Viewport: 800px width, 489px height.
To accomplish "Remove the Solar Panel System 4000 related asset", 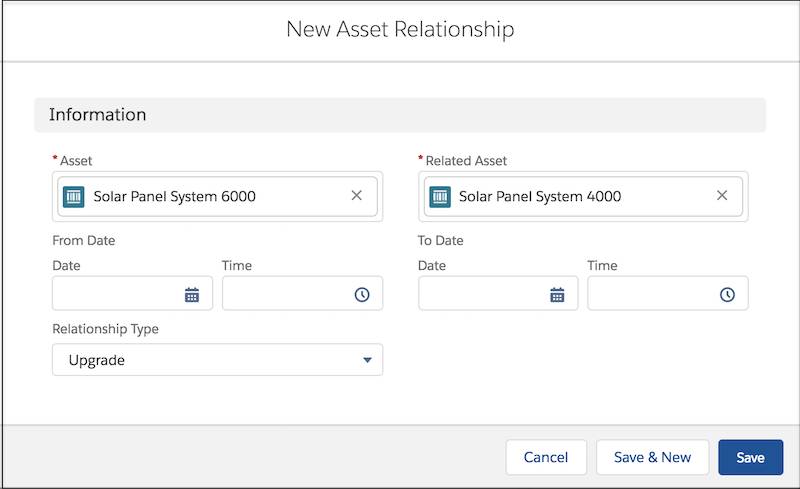I will (x=722, y=196).
